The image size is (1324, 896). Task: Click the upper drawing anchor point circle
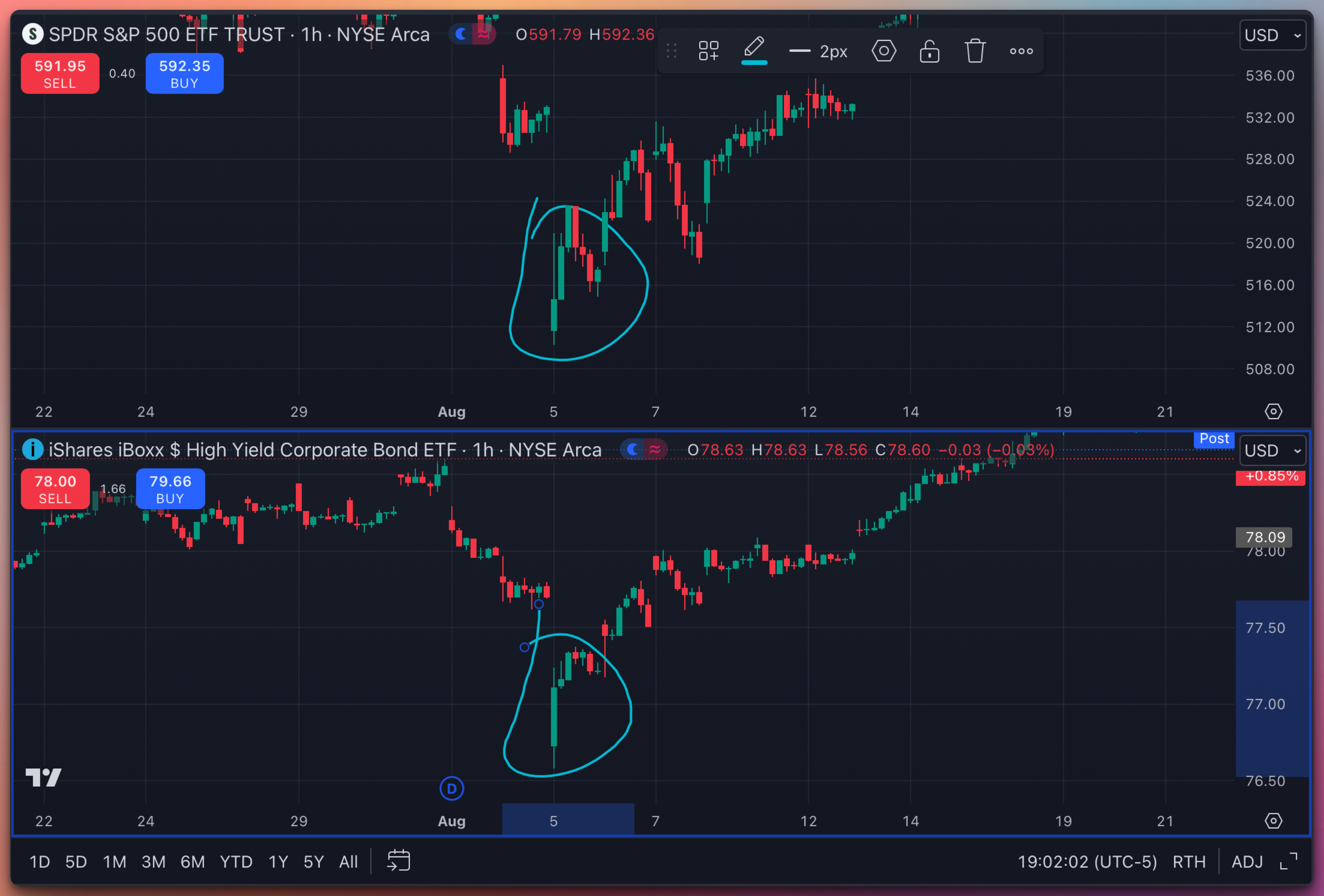point(538,604)
